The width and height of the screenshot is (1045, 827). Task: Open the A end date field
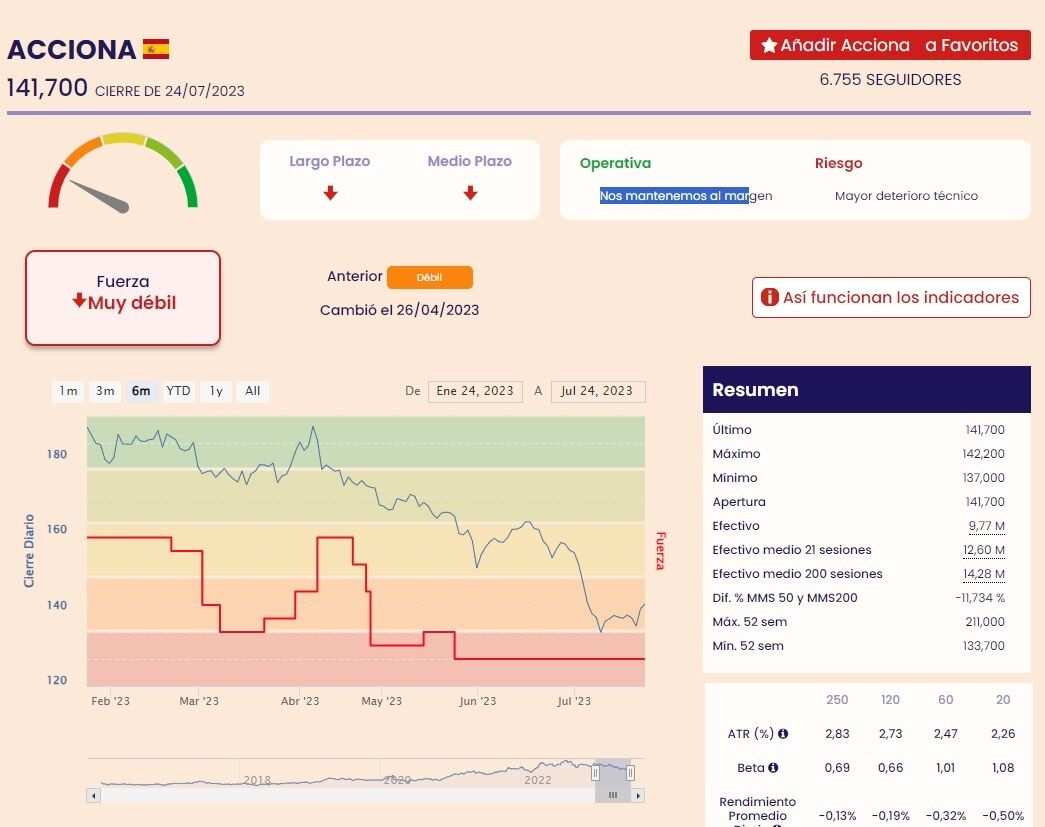coord(598,391)
